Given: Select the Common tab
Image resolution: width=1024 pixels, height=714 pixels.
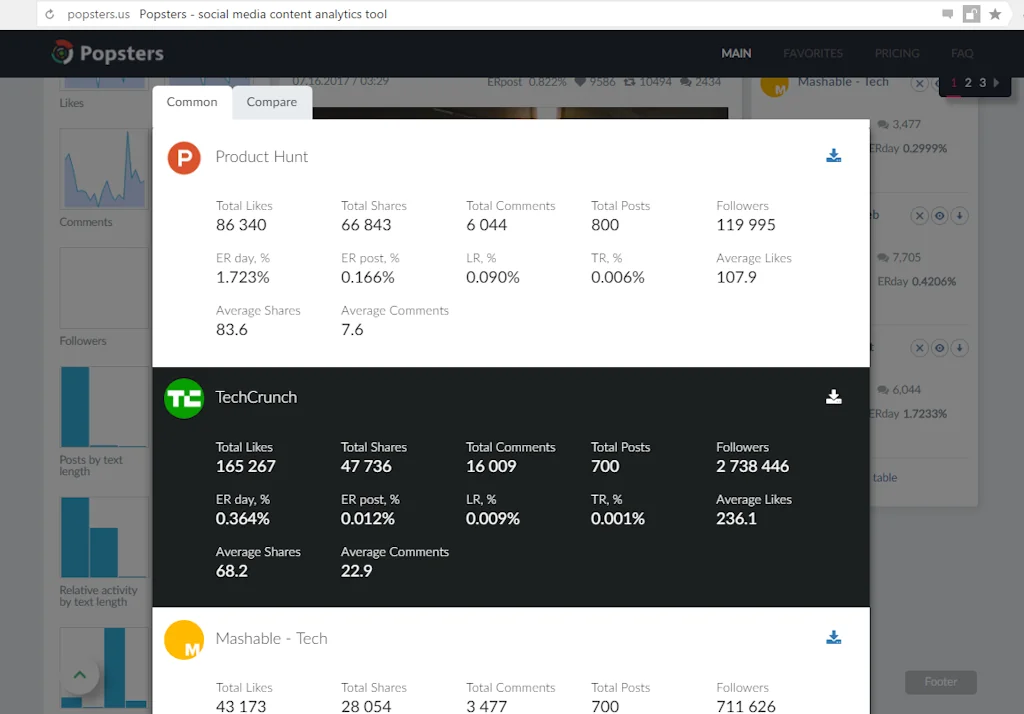Looking at the screenshot, I should 192,102.
